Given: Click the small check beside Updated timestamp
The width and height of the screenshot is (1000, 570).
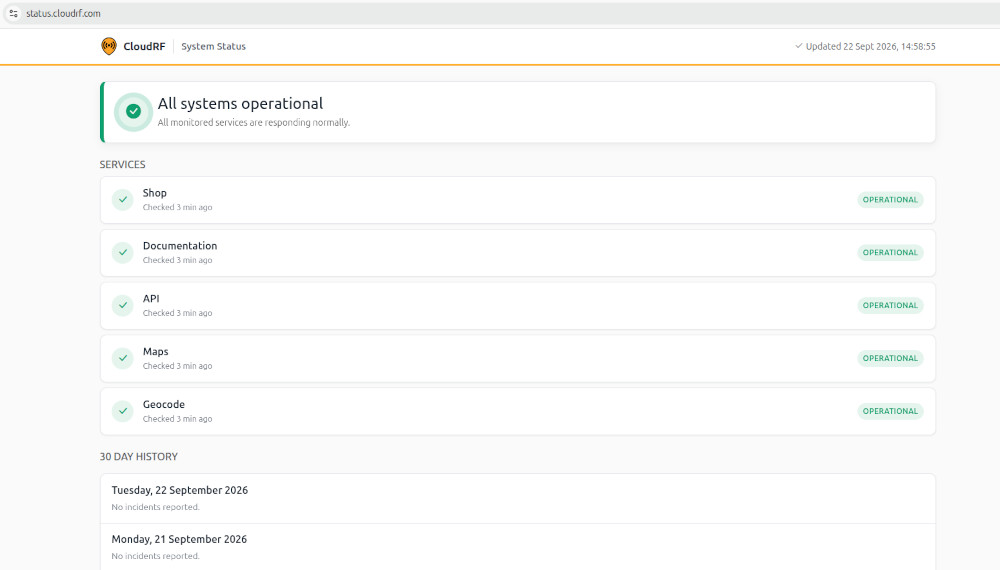Looking at the screenshot, I should pos(798,46).
